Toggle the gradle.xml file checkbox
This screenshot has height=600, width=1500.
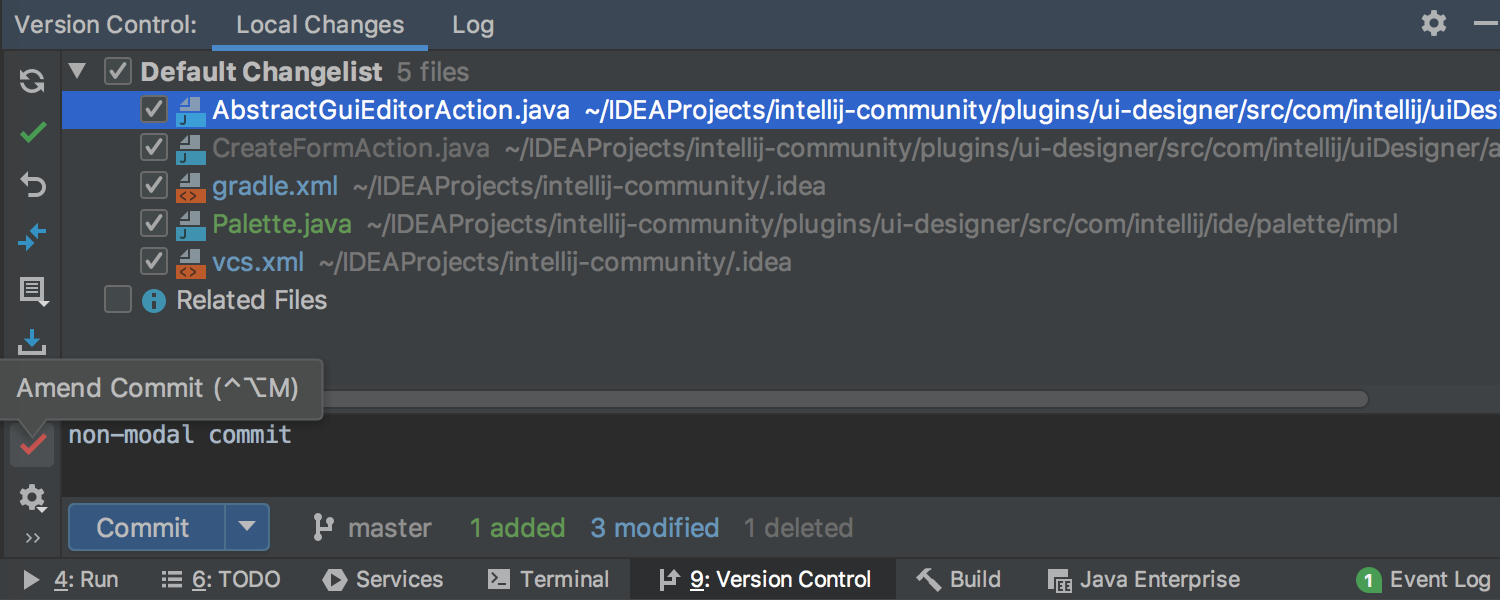[x=153, y=186]
